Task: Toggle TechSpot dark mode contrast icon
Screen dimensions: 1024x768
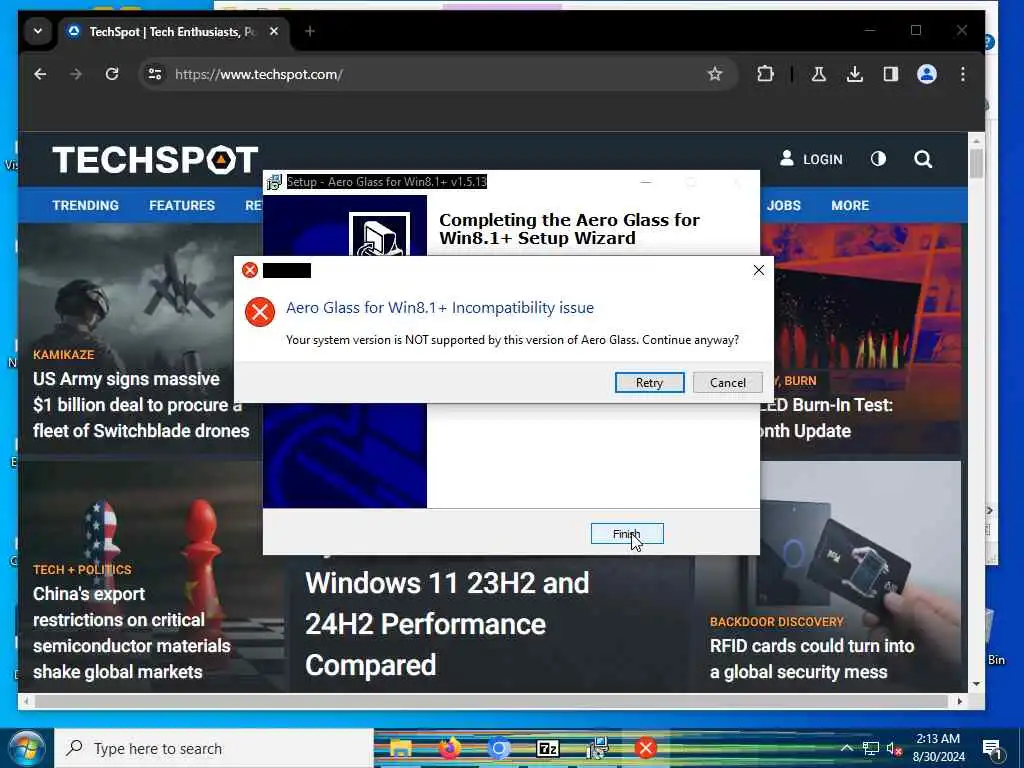Action: pos(878,159)
